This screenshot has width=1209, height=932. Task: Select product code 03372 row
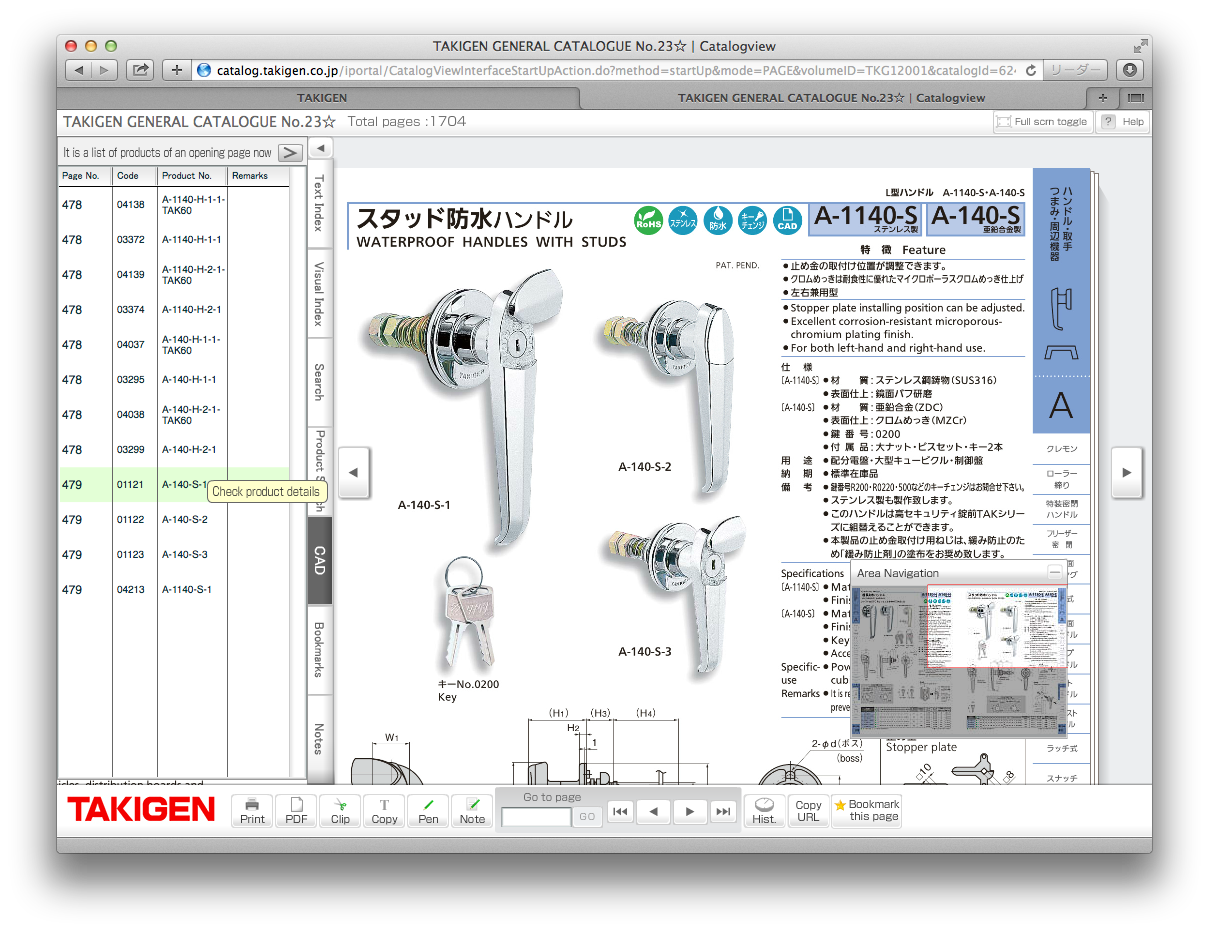174,240
